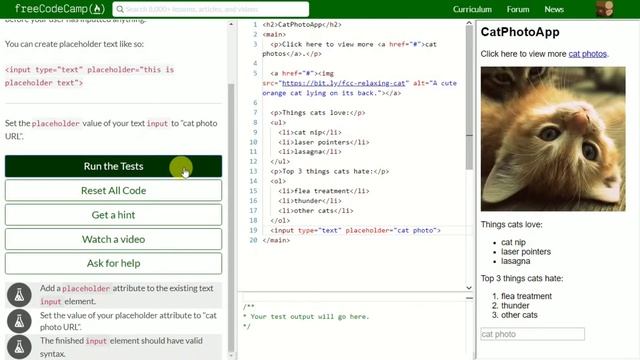The height and width of the screenshot is (360, 640).
Task: Click the cat photo image in preview
Action: point(553,139)
